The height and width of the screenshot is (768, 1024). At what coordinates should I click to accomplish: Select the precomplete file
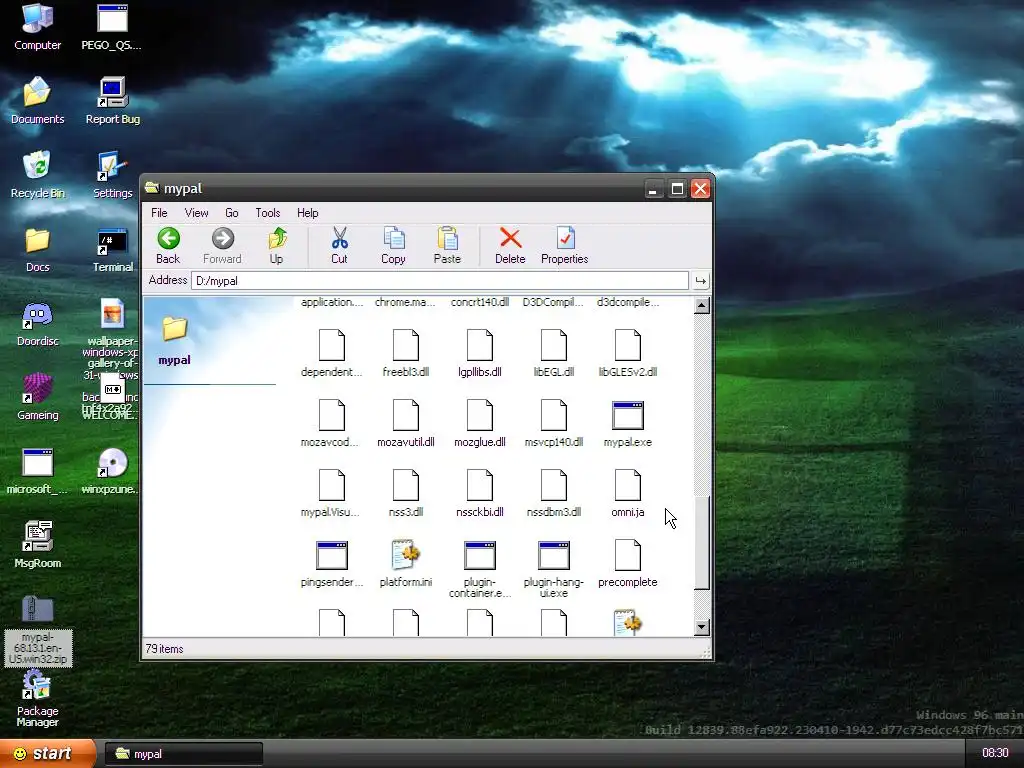[628, 563]
